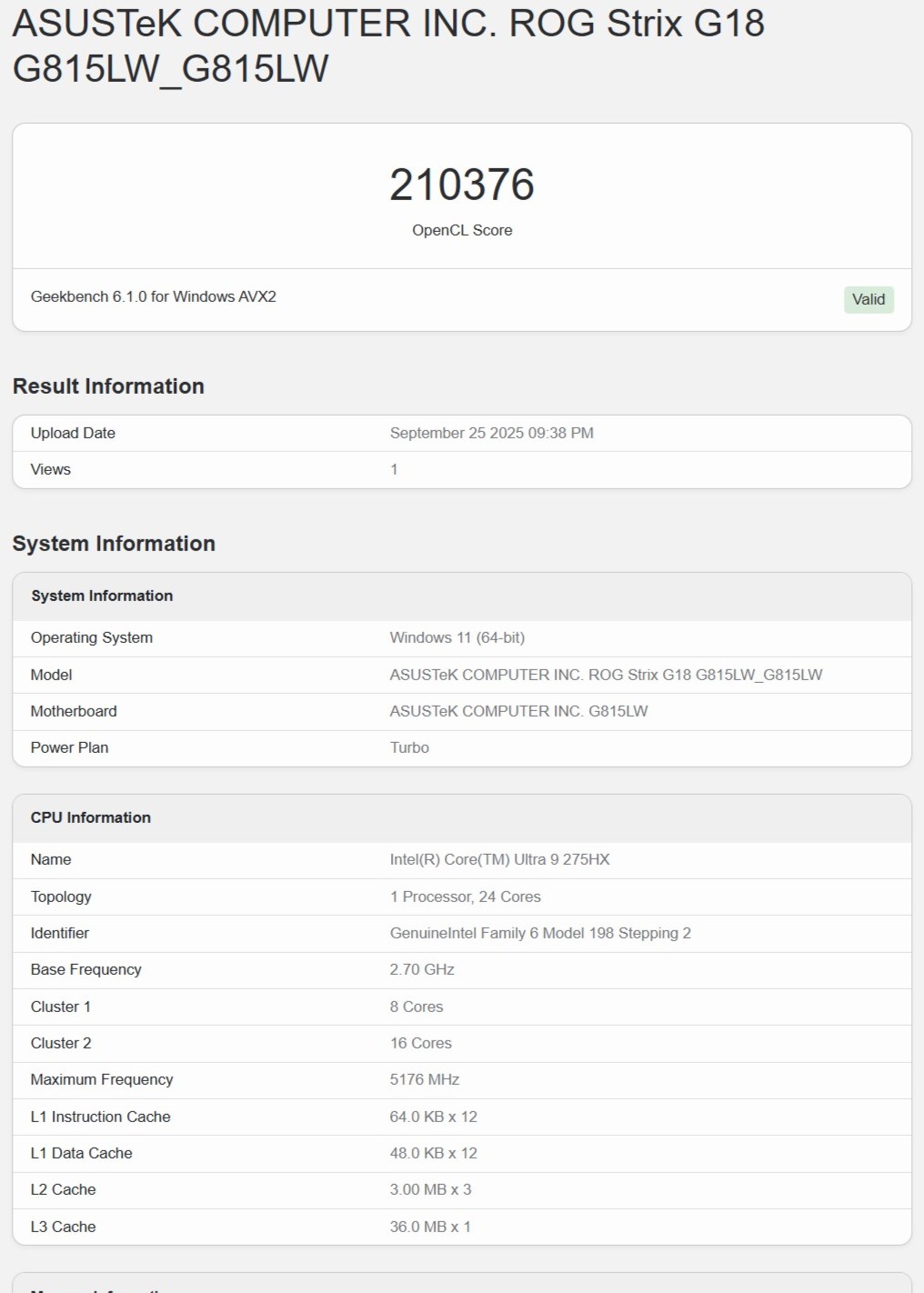
Task: Select the 8 Cores value
Action: tap(417, 1007)
